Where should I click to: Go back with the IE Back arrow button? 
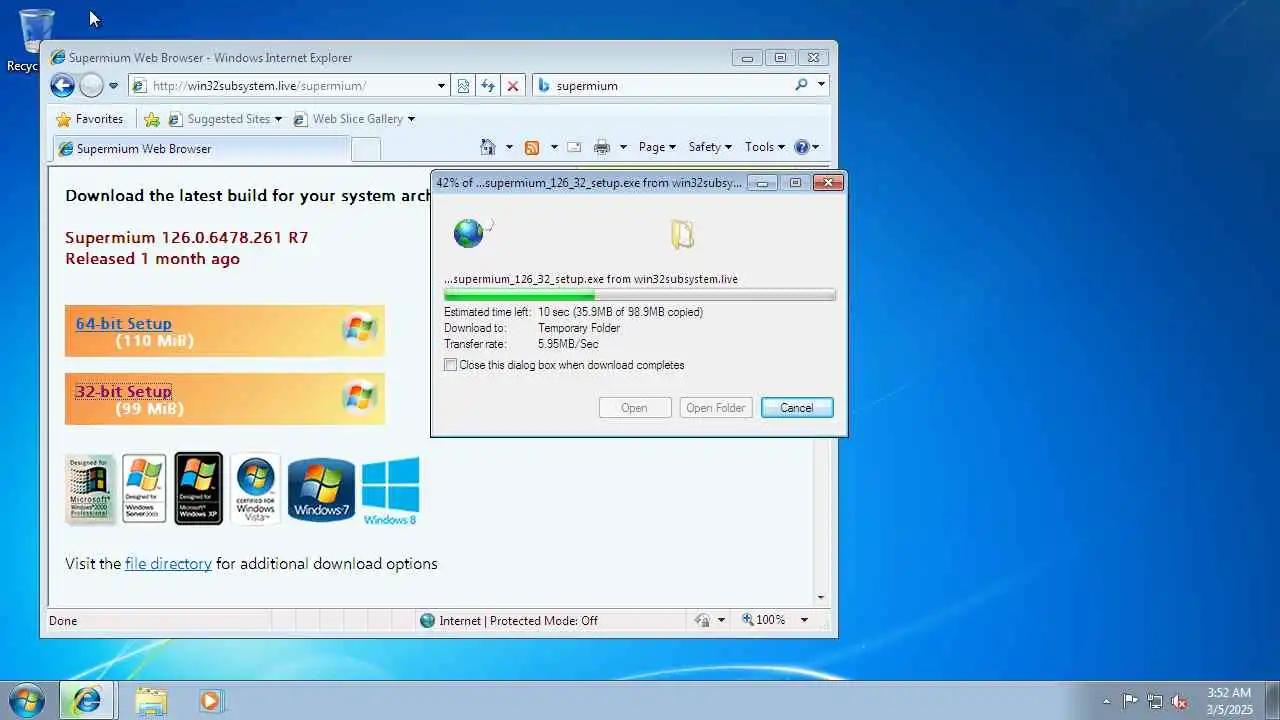click(62, 86)
